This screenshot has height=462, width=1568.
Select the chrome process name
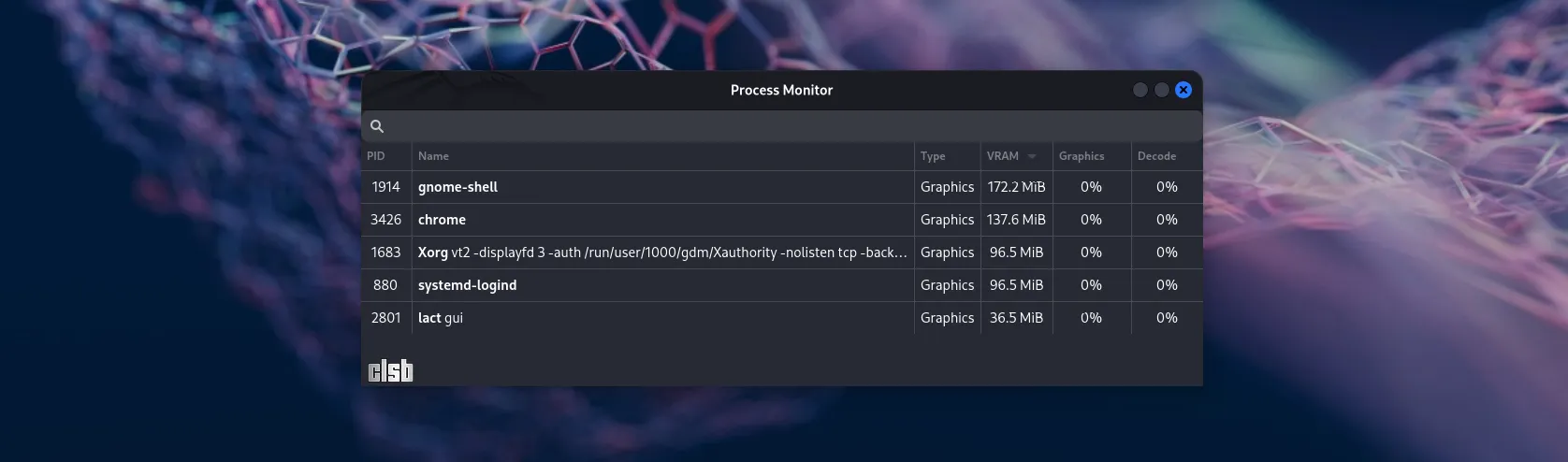click(442, 220)
